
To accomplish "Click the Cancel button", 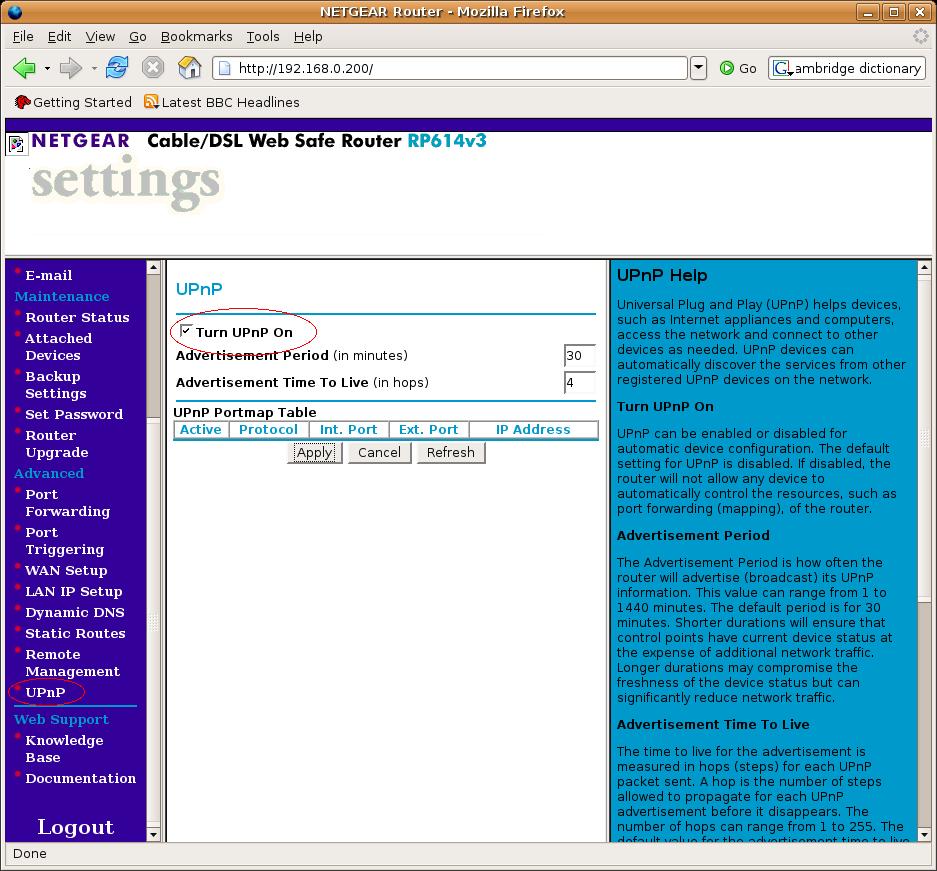I will pyautogui.click(x=379, y=452).
